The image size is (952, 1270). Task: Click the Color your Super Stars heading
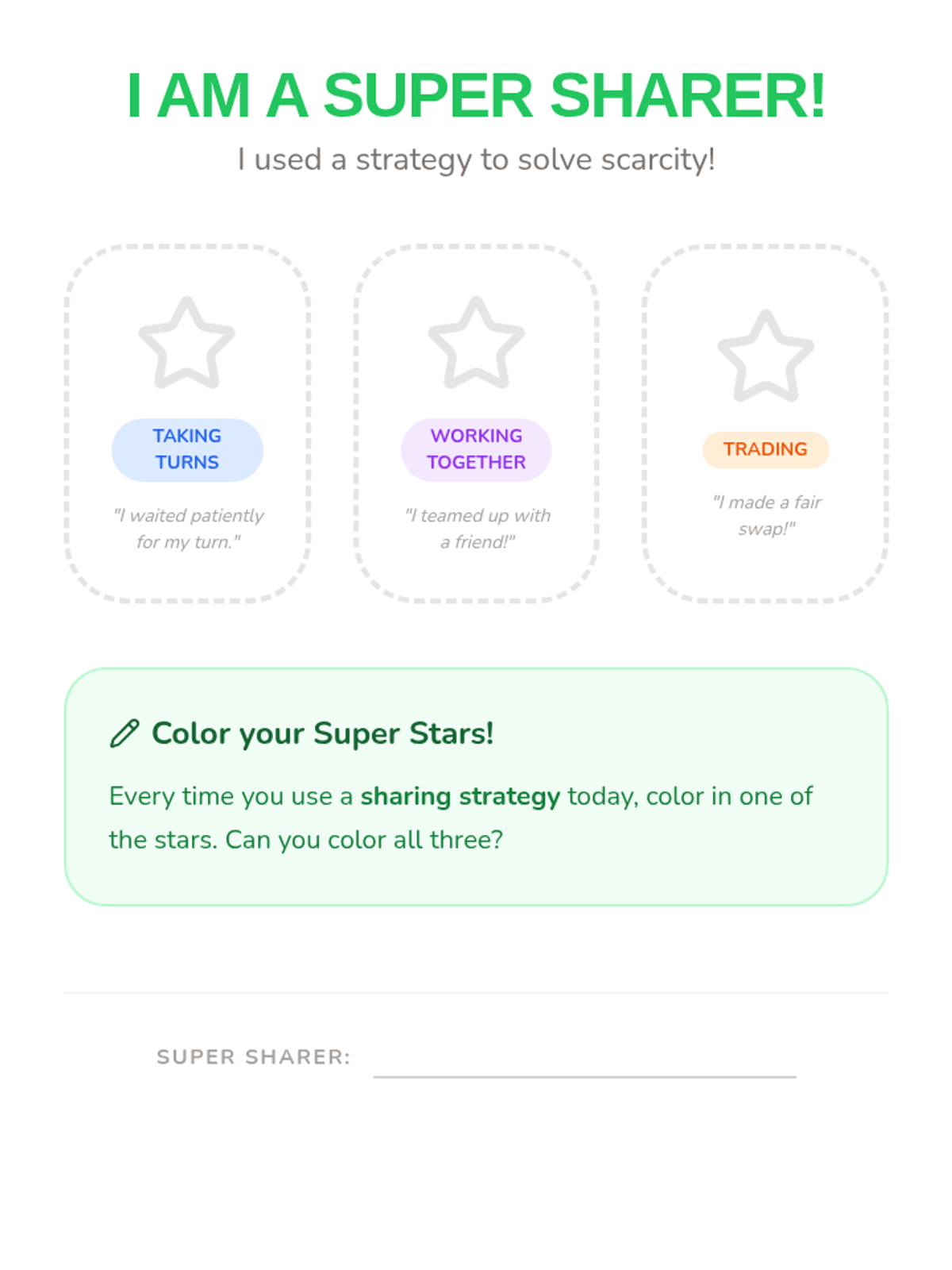point(323,733)
